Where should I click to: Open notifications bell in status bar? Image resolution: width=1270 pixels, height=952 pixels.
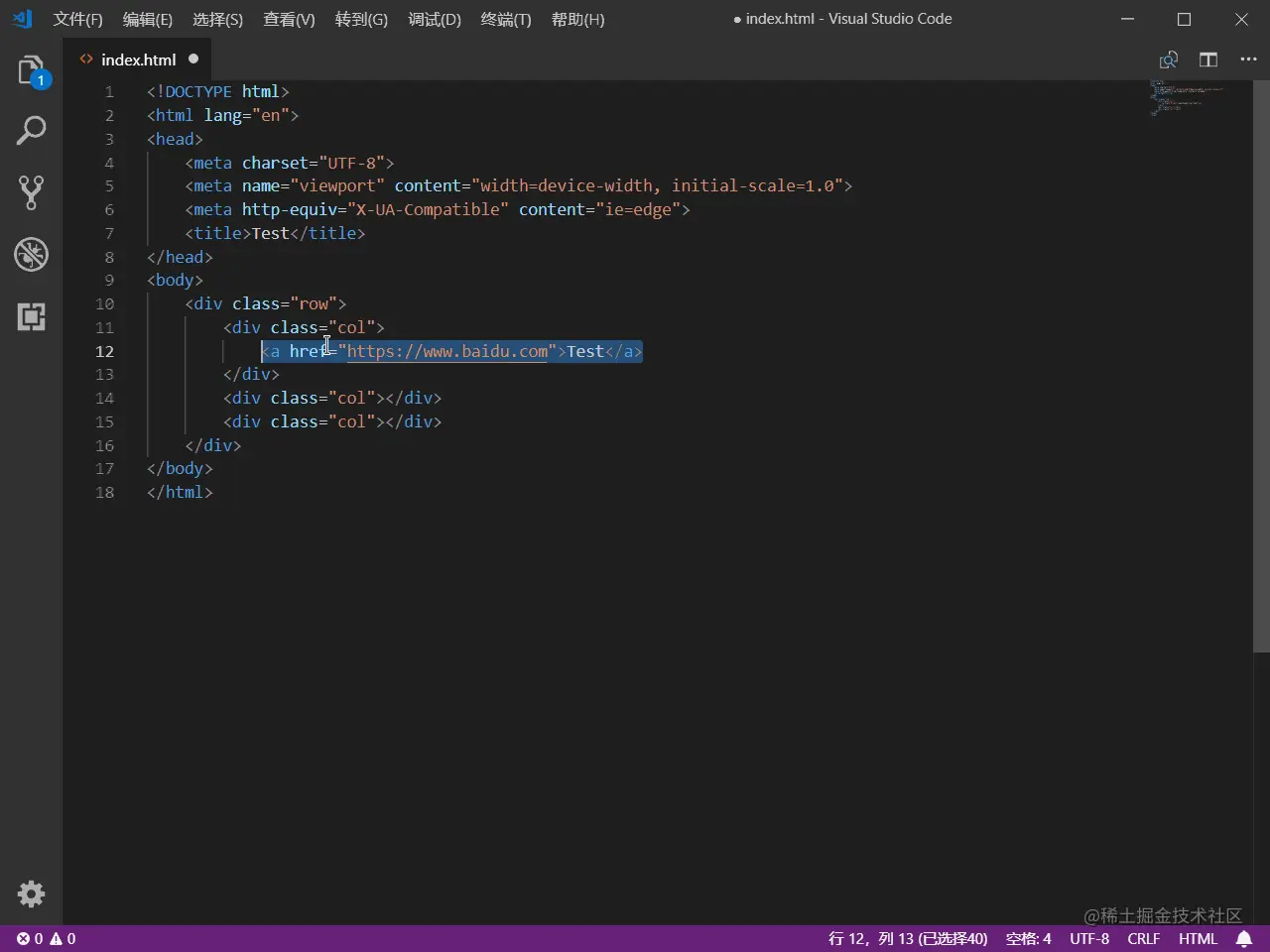(1244, 938)
